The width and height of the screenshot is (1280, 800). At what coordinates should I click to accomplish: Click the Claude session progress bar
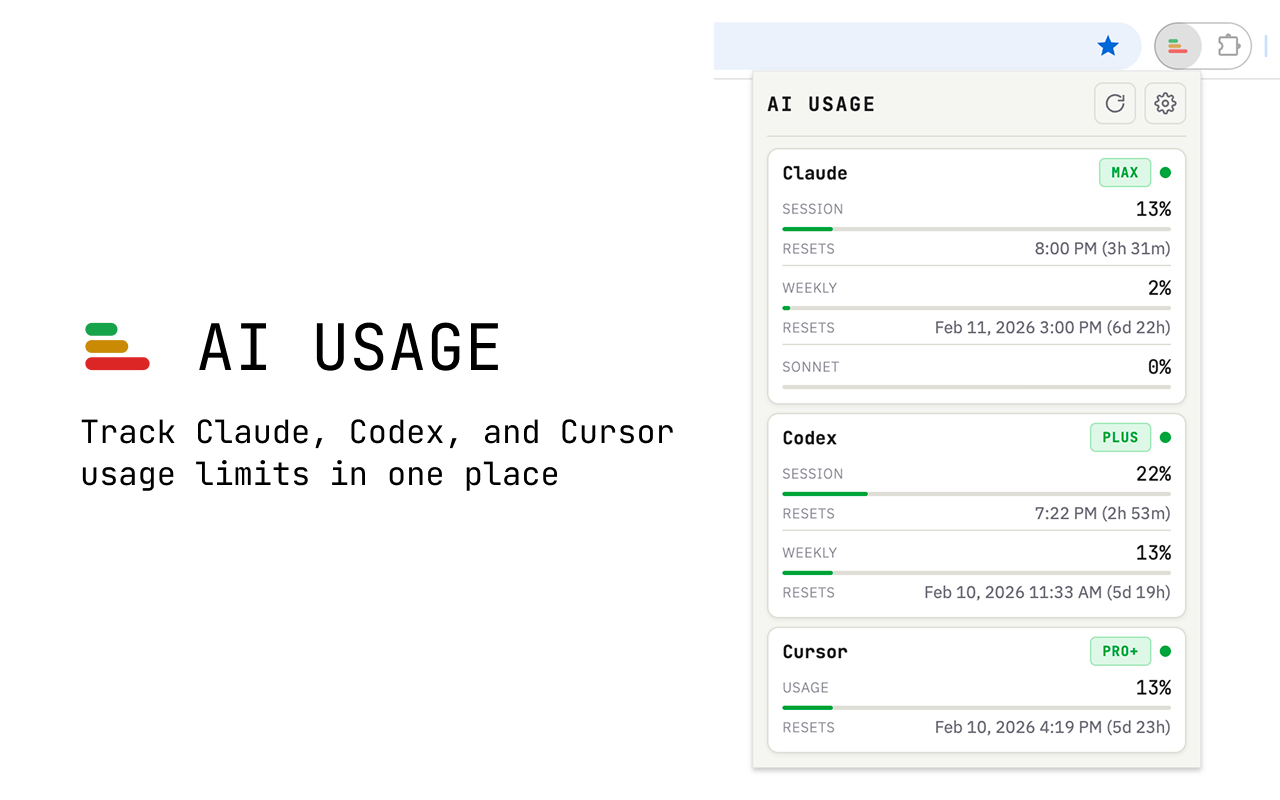tap(976, 229)
